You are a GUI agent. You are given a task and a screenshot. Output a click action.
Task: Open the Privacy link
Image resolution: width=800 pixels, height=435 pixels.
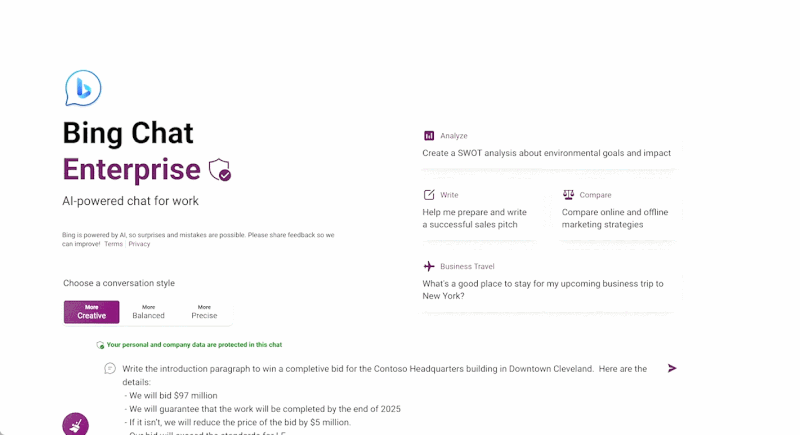pos(139,244)
